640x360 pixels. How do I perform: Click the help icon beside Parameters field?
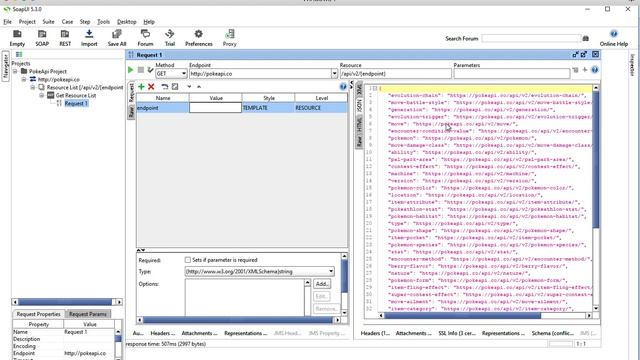[x=595, y=70]
